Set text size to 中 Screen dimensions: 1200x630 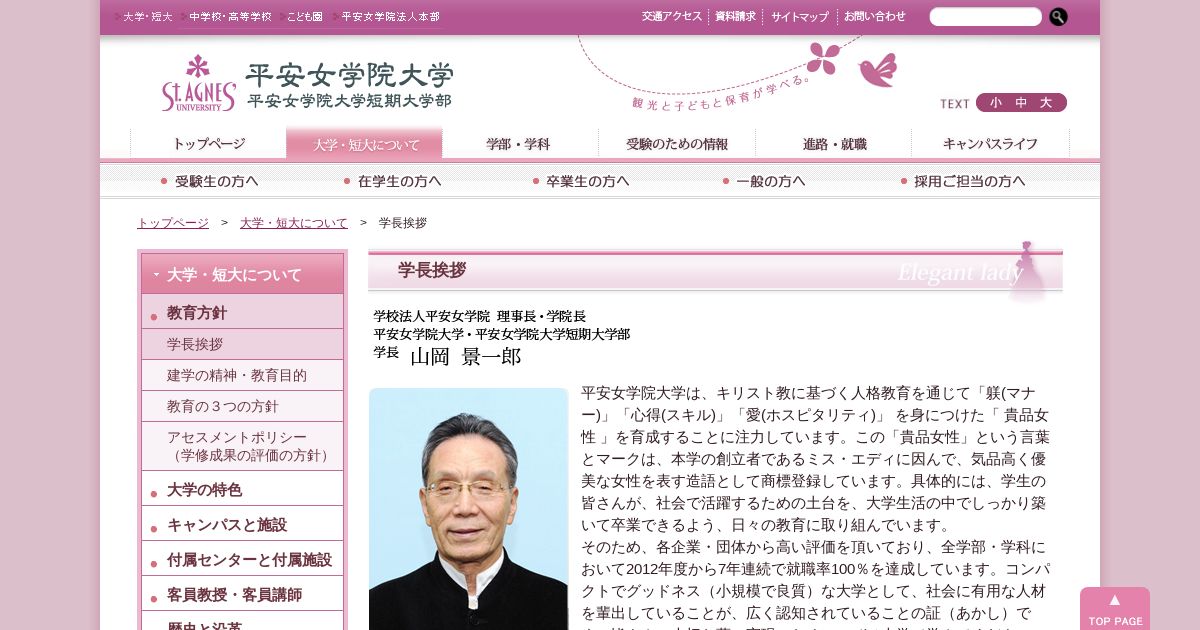1021,103
